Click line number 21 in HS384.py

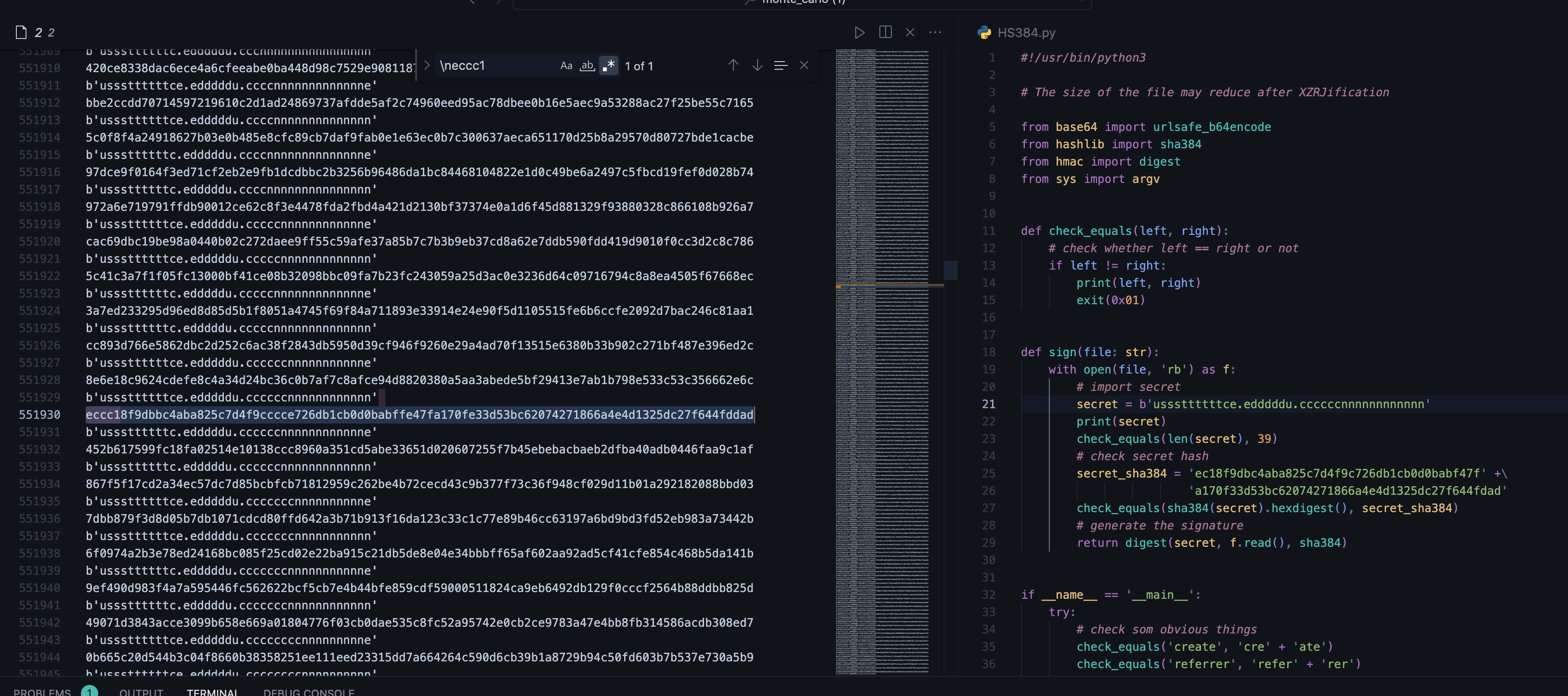(x=989, y=404)
